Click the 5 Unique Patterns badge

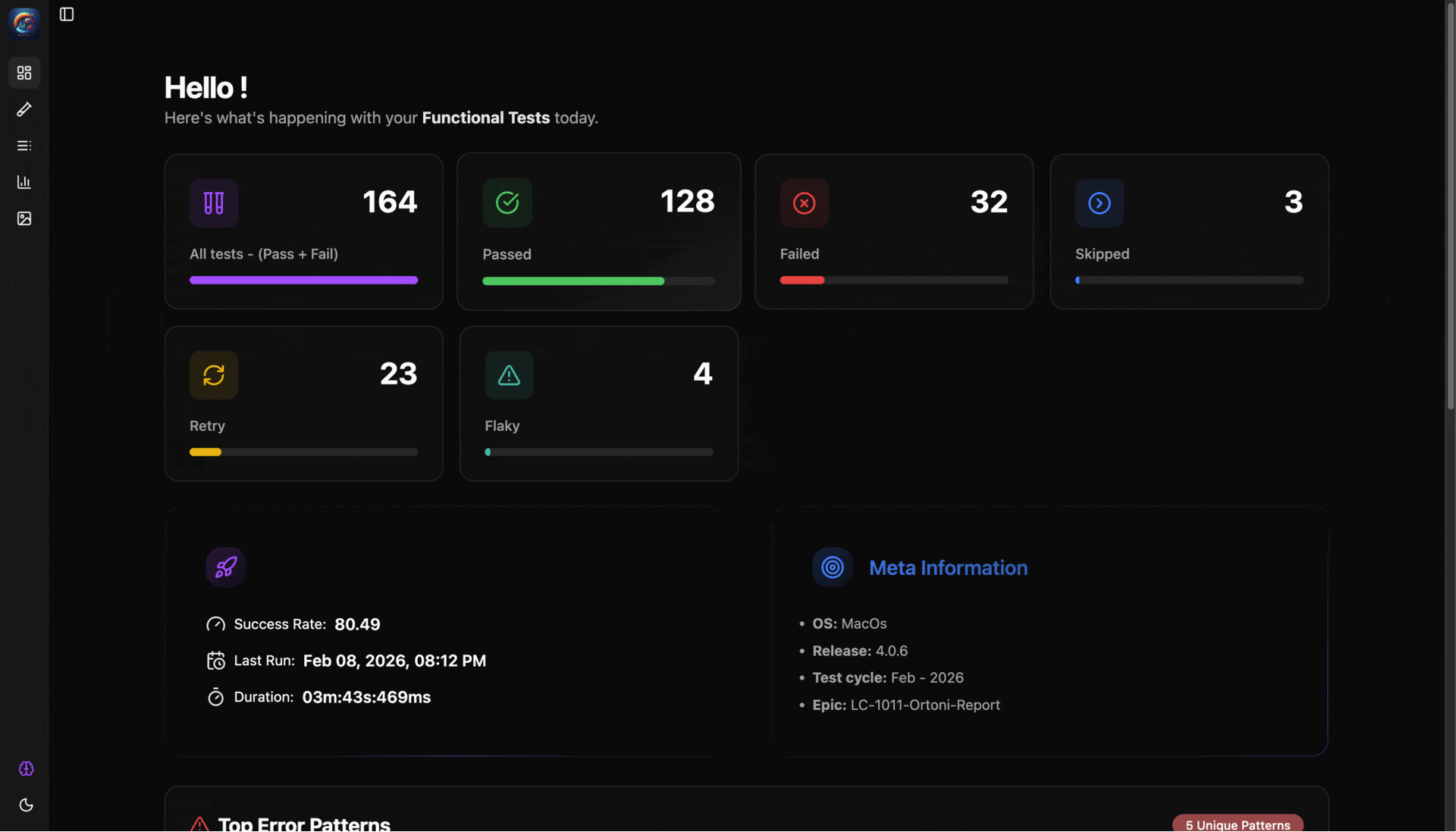coord(1237,824)
